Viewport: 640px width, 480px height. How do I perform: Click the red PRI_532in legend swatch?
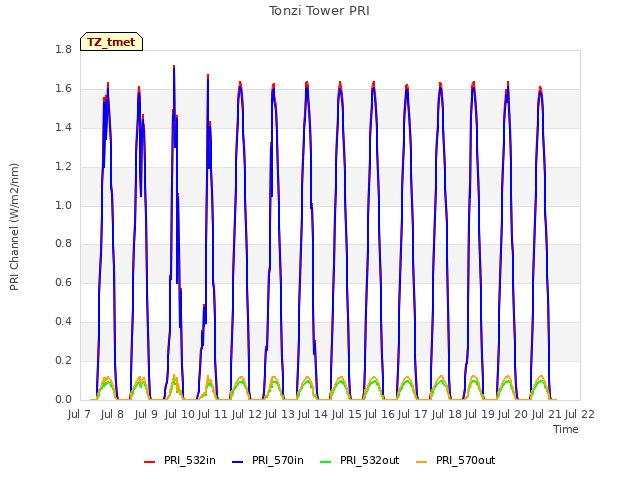point(149,462)
